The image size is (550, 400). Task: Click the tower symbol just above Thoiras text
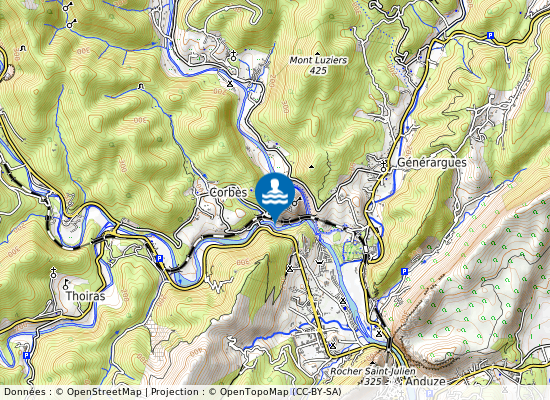coord(66,284)
